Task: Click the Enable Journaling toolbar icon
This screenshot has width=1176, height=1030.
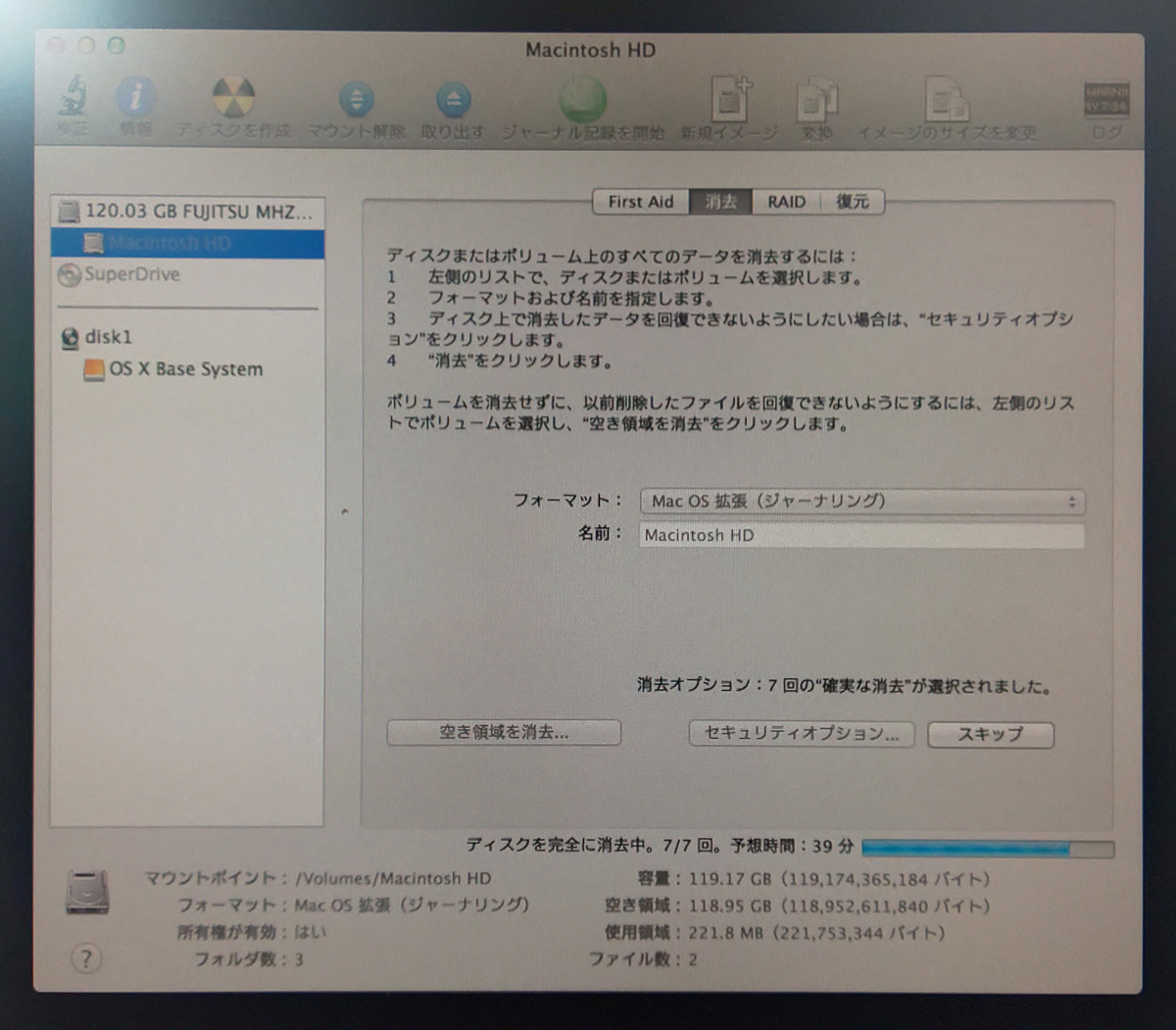Action: 583,98
